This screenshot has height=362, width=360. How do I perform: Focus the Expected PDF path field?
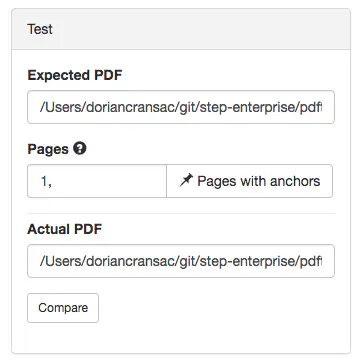tap(181, 107)
